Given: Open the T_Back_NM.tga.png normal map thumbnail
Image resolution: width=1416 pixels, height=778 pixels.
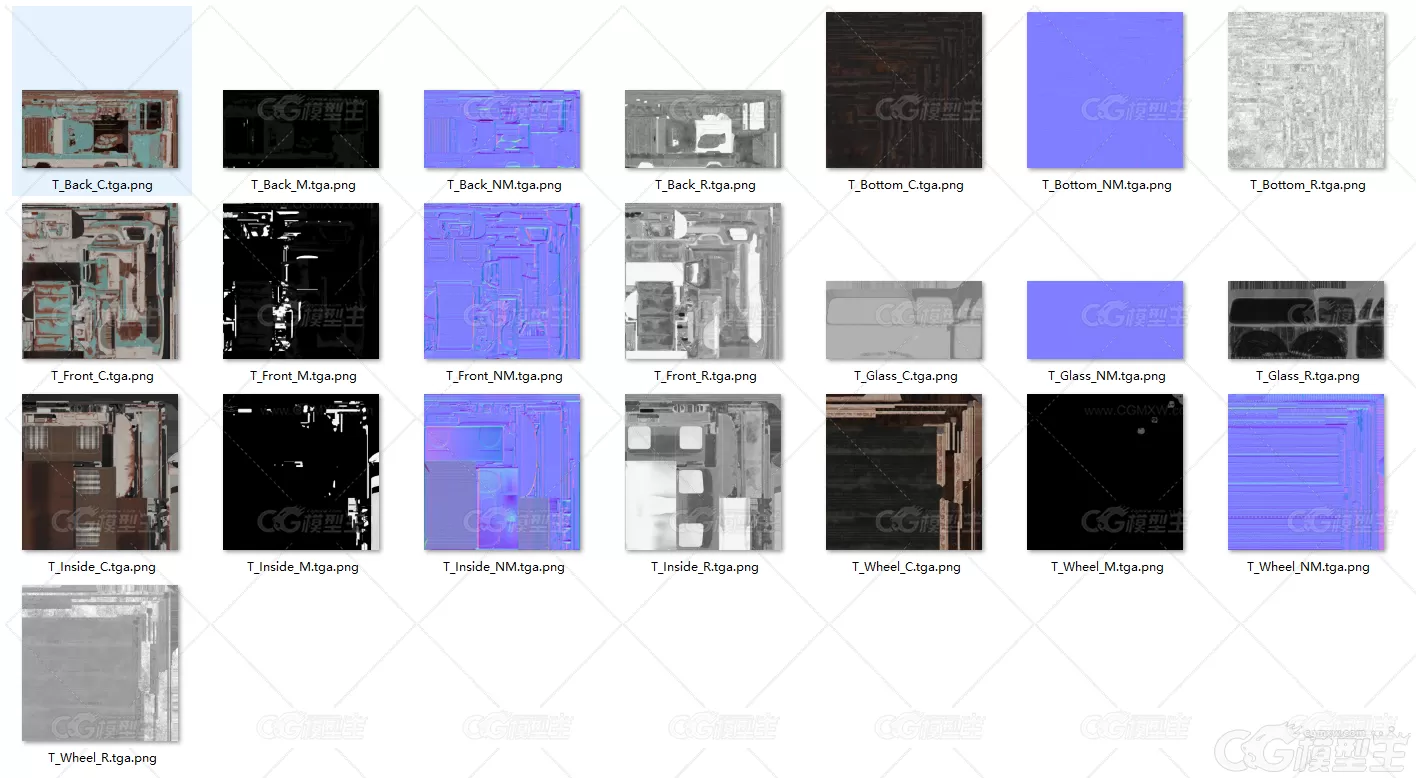Looking at the screenshot, I should [502, 129].
